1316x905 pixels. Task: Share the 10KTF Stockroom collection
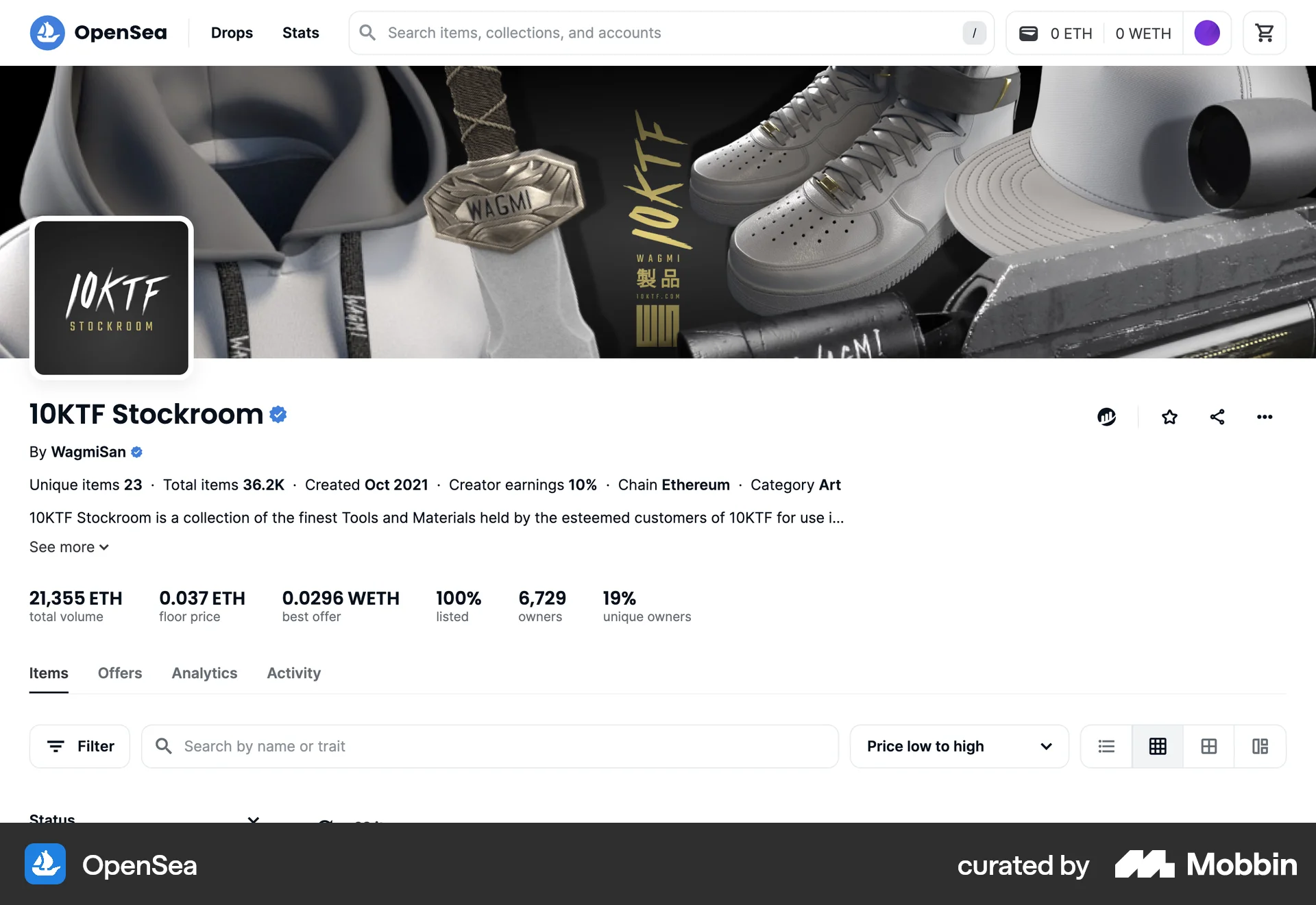1217,417
